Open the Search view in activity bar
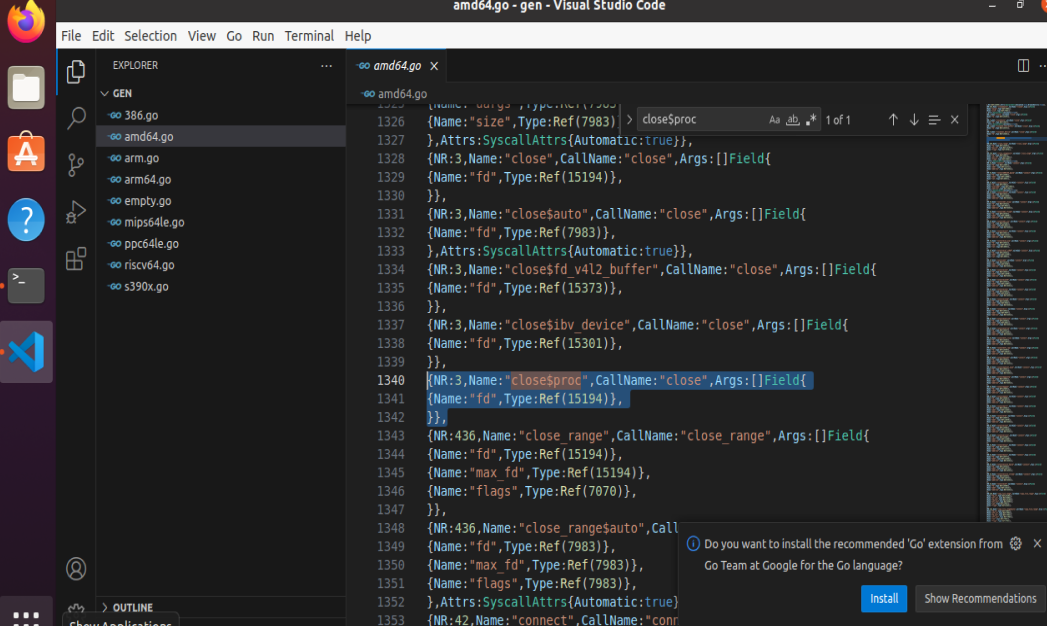This screenshot has height=626, width=1047. [76, 119]
